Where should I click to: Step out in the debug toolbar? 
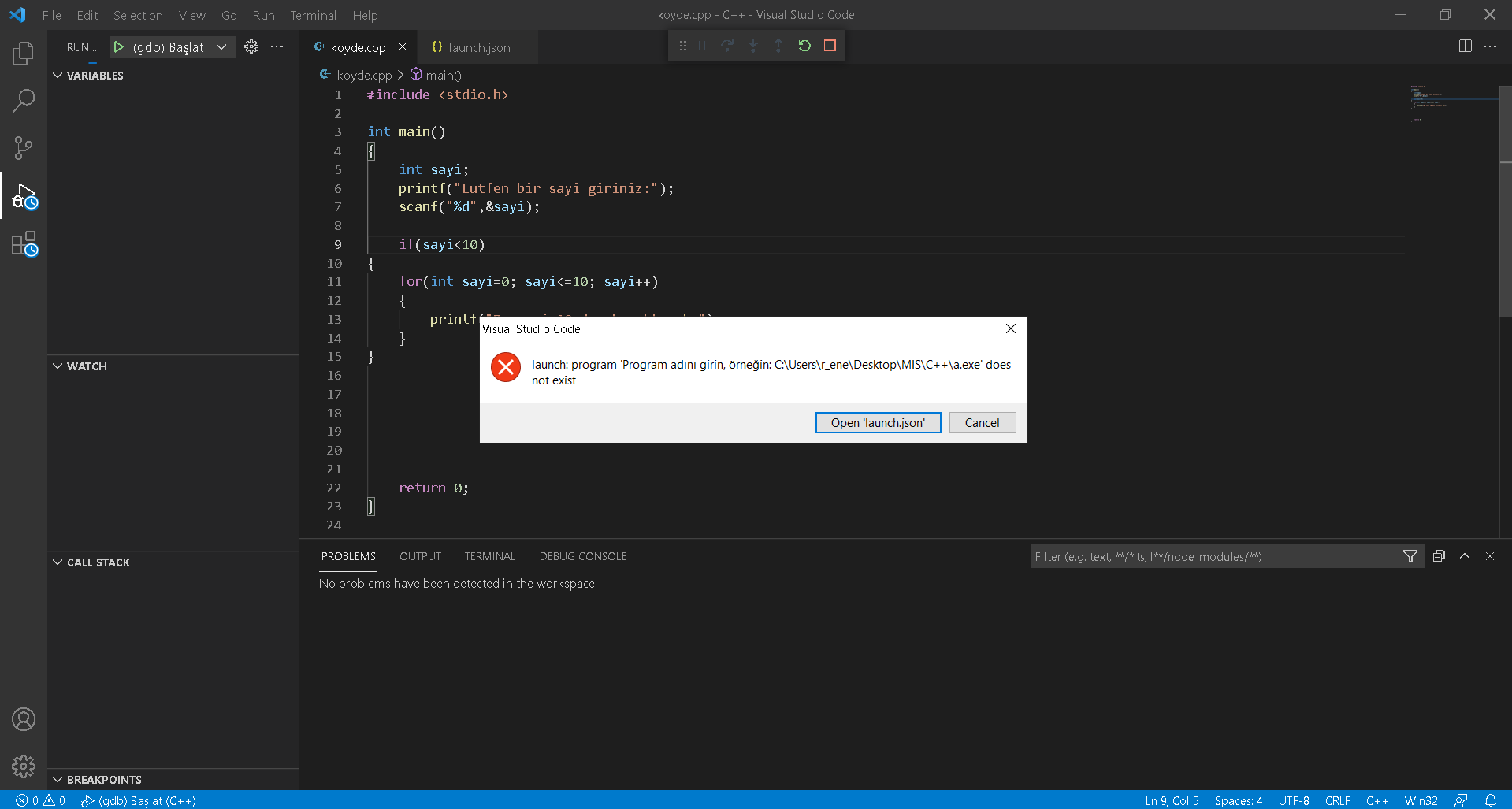[778, 46]
